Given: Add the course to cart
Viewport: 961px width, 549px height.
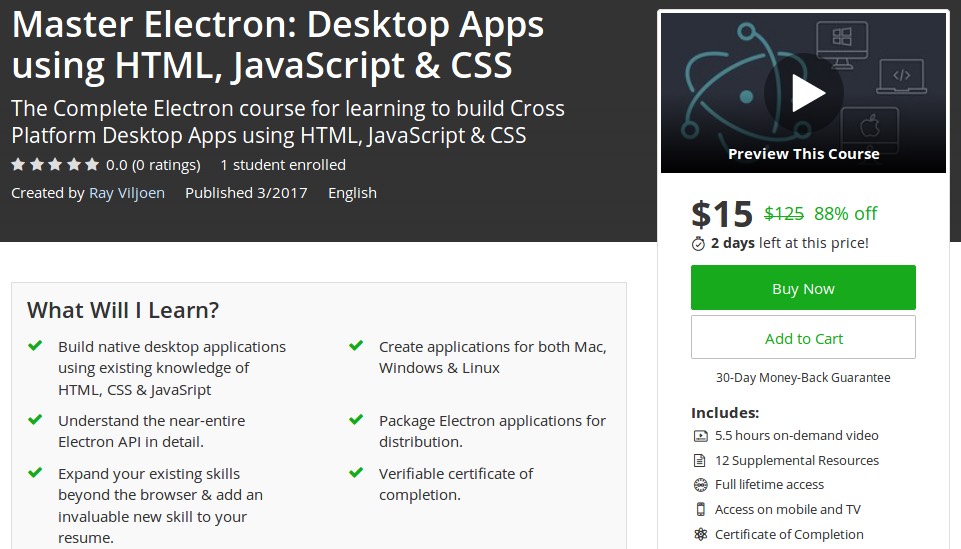Looking at the screenshot, I should (803, 338).
